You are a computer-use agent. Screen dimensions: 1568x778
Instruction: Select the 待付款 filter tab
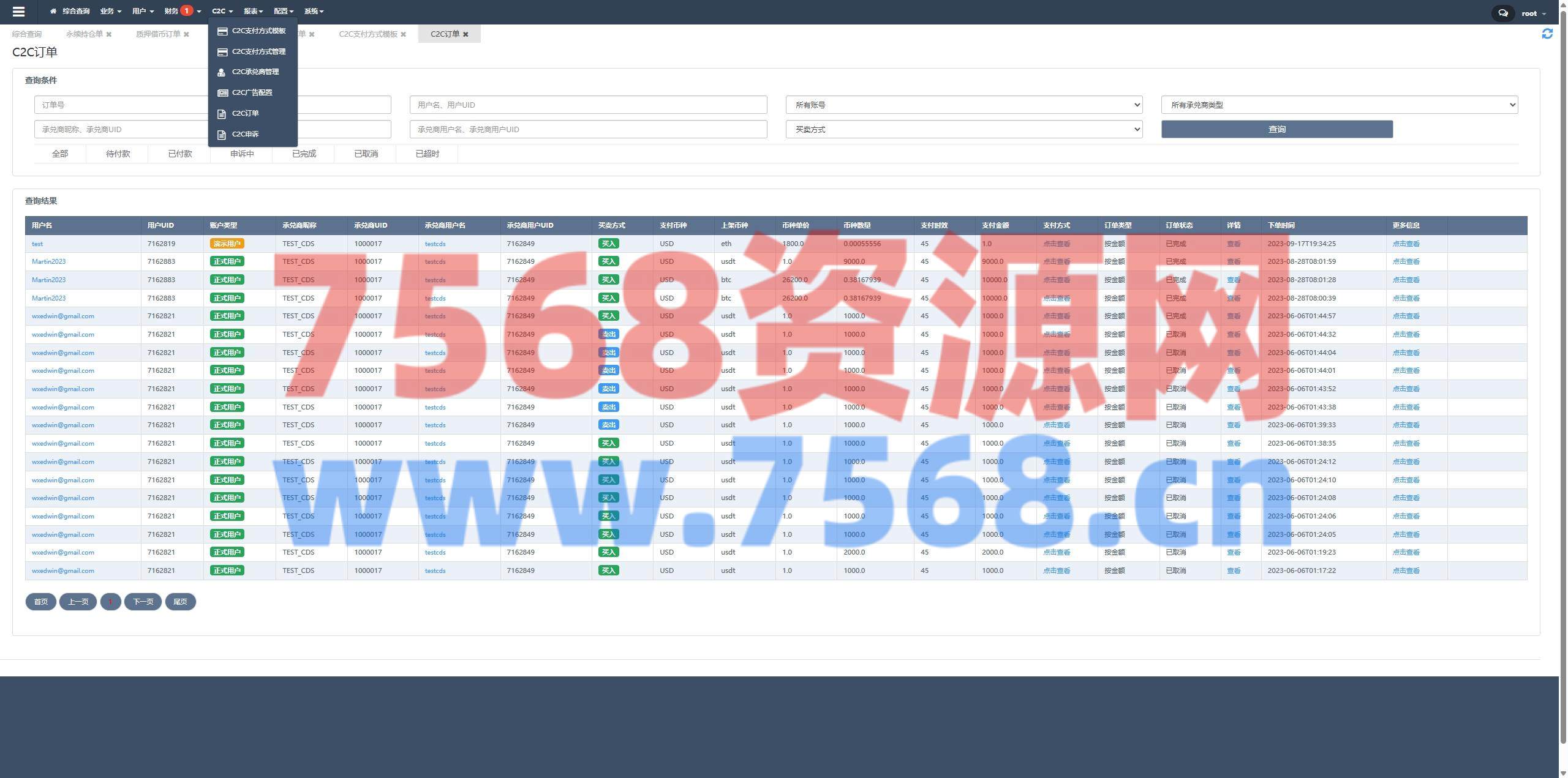click(118, 154)
